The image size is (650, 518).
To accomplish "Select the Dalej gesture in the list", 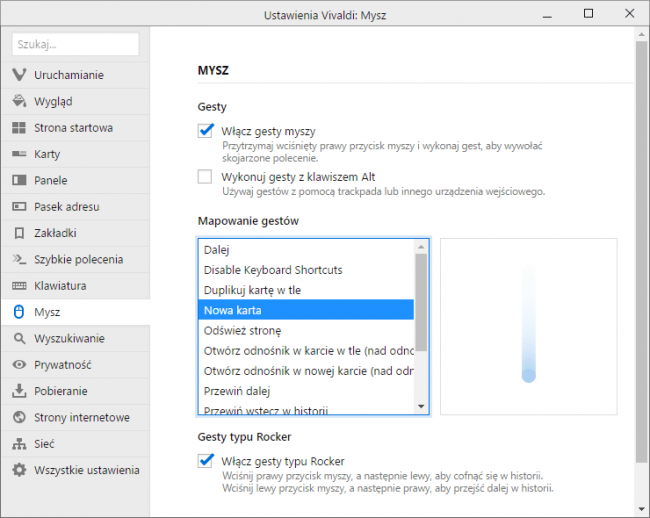I will tap(306, 250).
